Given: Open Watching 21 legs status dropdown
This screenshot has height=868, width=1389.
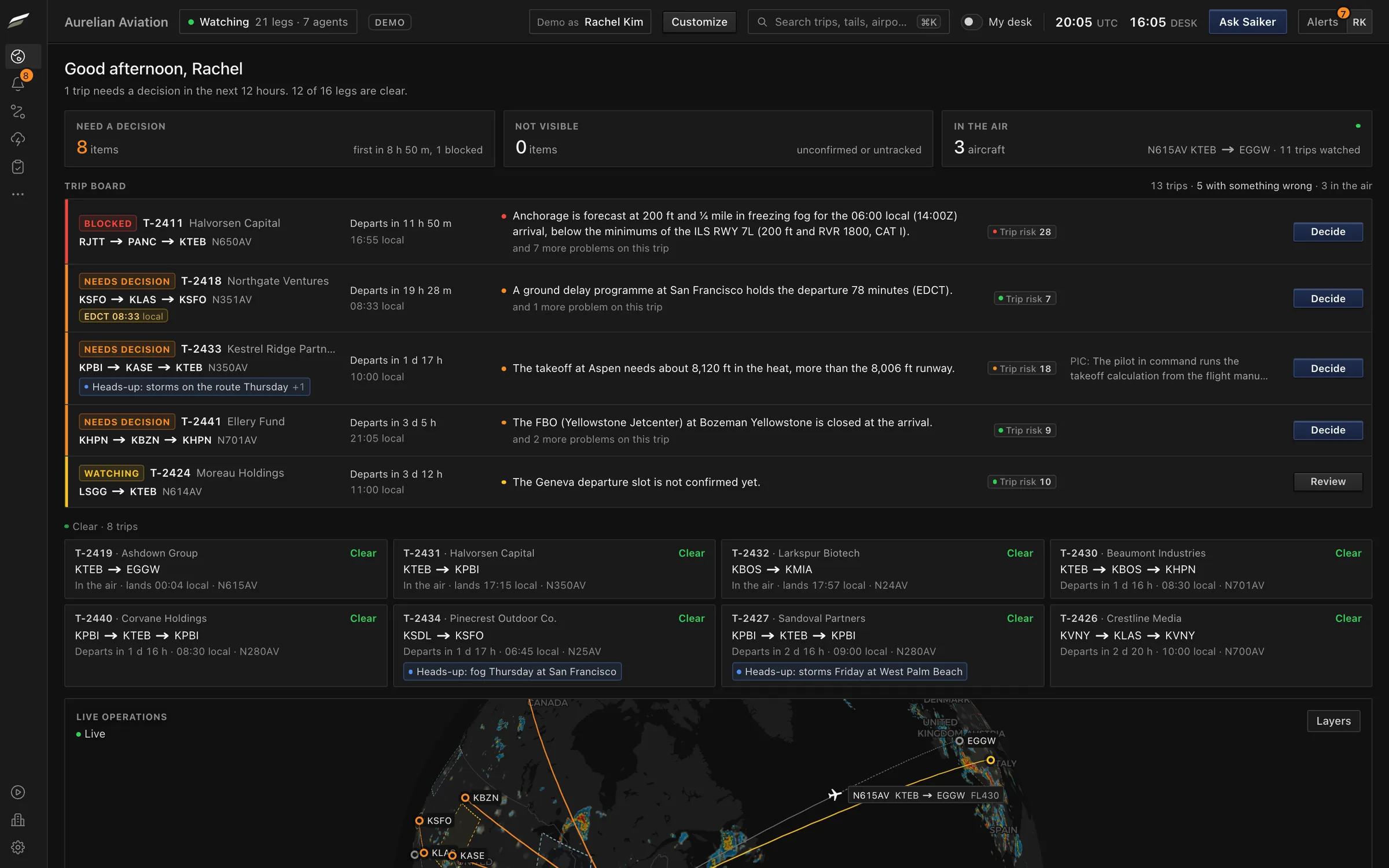Looking at the screenshot, I should (268, 22).
